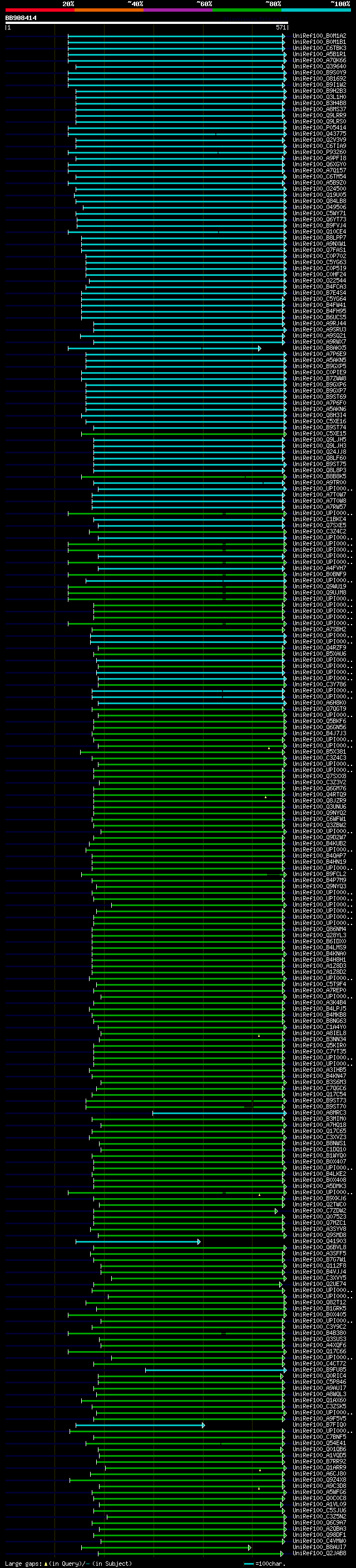
Task: Select the UniRef100_Q41903 hit label
Action: click(x=319, y=1240)
